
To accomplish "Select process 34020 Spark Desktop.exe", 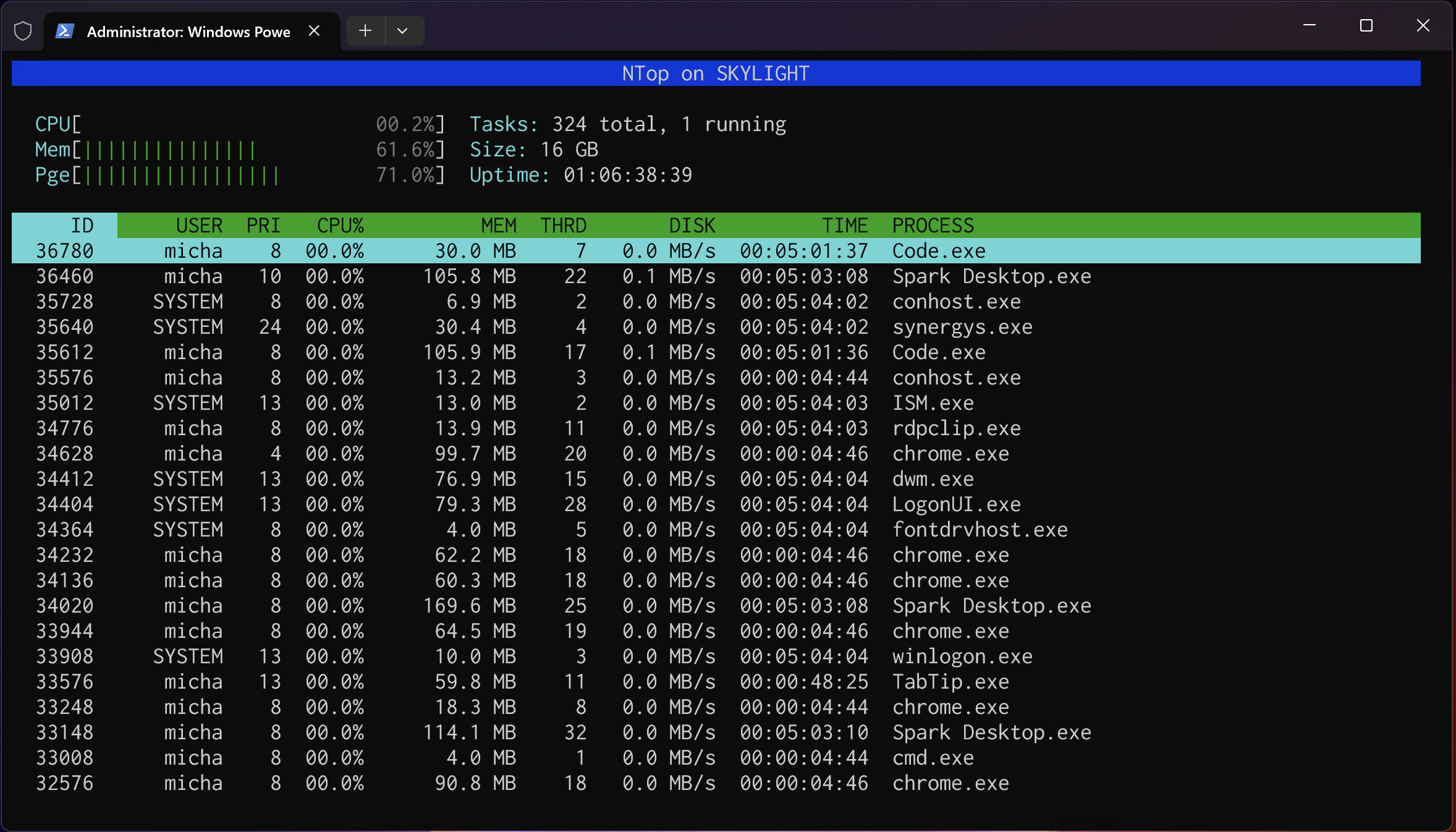I will (716, 606).
